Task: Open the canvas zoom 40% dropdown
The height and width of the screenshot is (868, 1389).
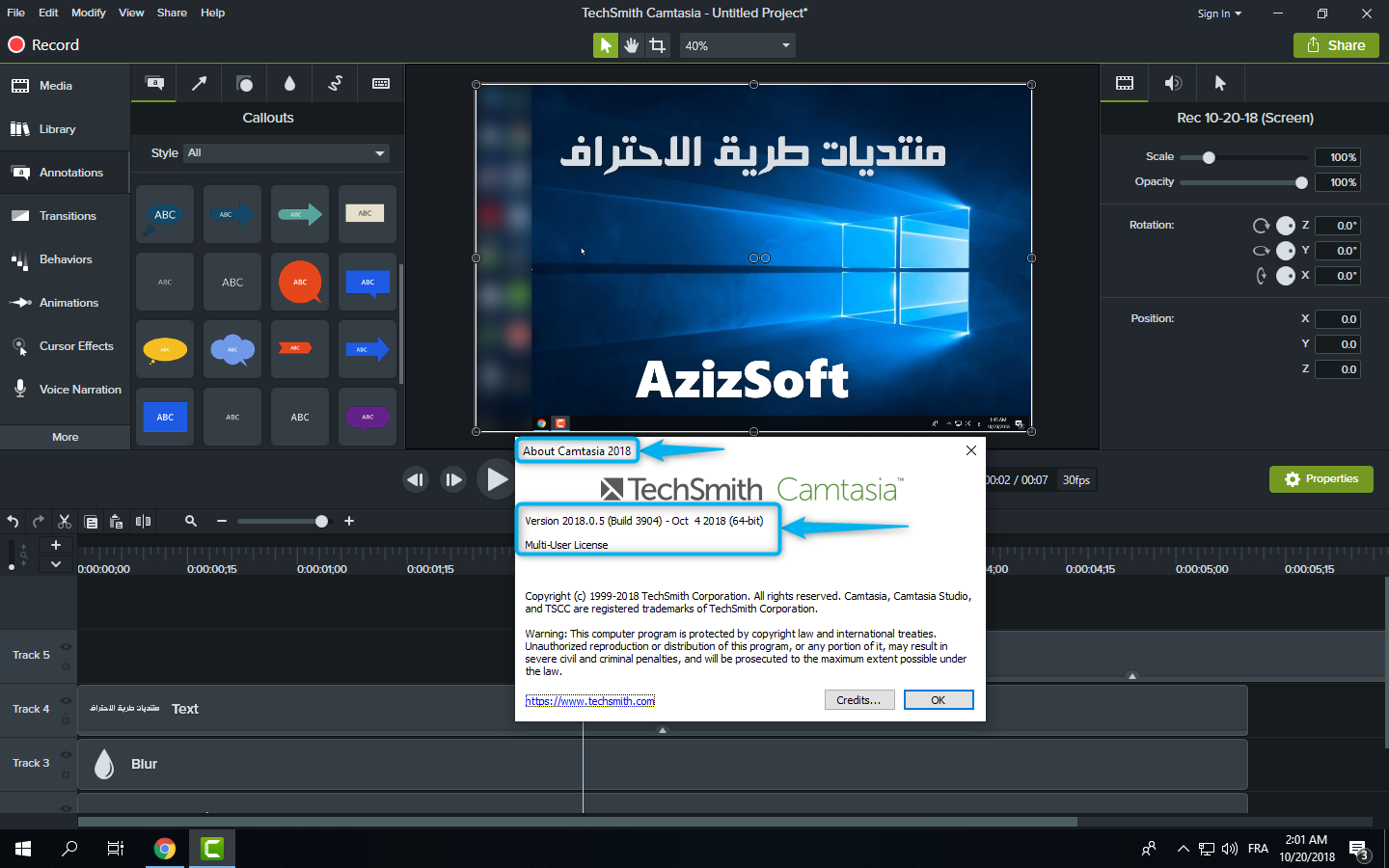Action: 738,45
